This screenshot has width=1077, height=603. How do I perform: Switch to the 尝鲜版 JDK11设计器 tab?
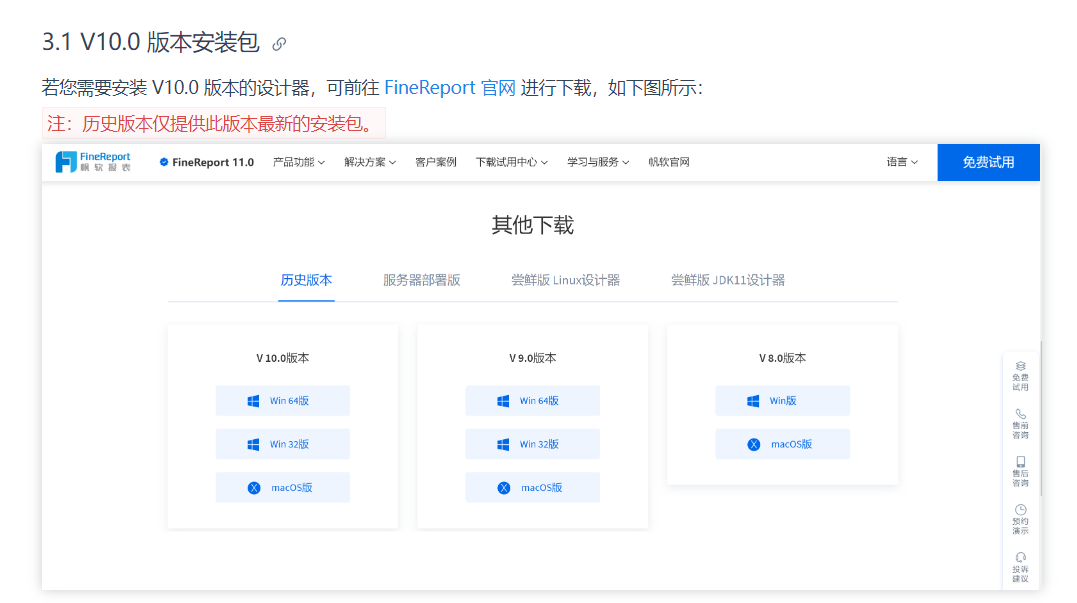[728, 280]
